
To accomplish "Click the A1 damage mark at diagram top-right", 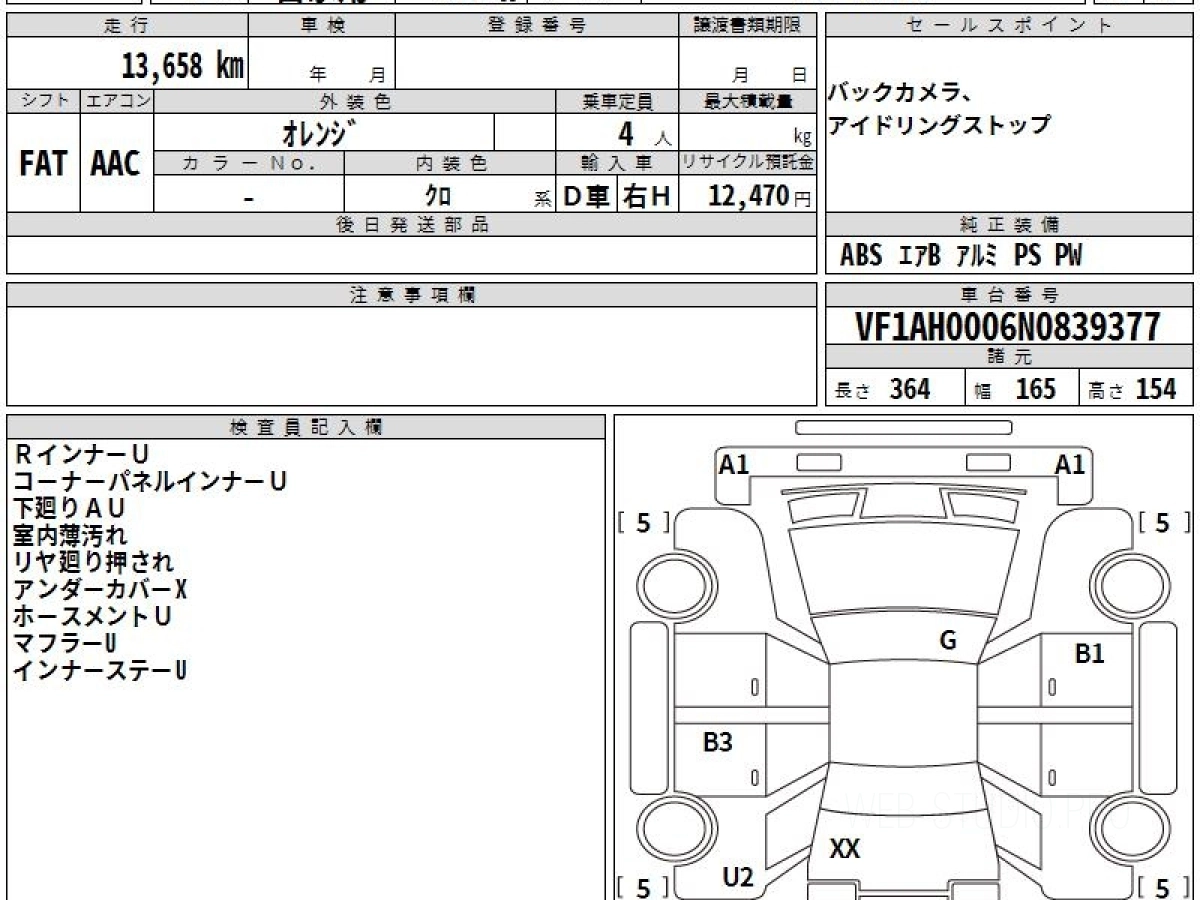I will pos(1069,464).
